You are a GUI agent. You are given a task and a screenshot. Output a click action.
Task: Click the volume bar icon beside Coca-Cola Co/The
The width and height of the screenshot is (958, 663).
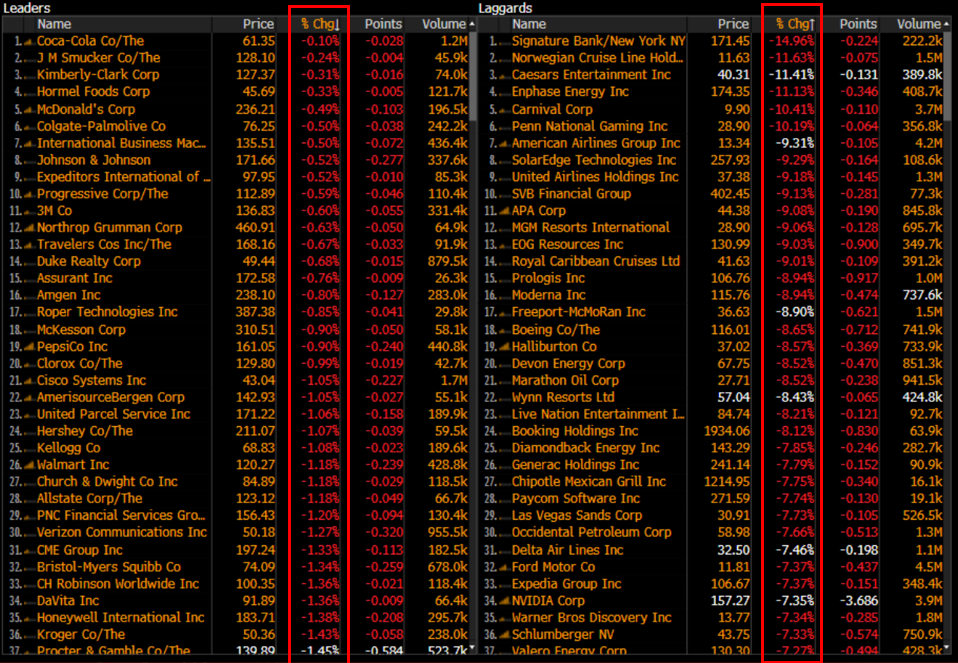coord(29,42)
